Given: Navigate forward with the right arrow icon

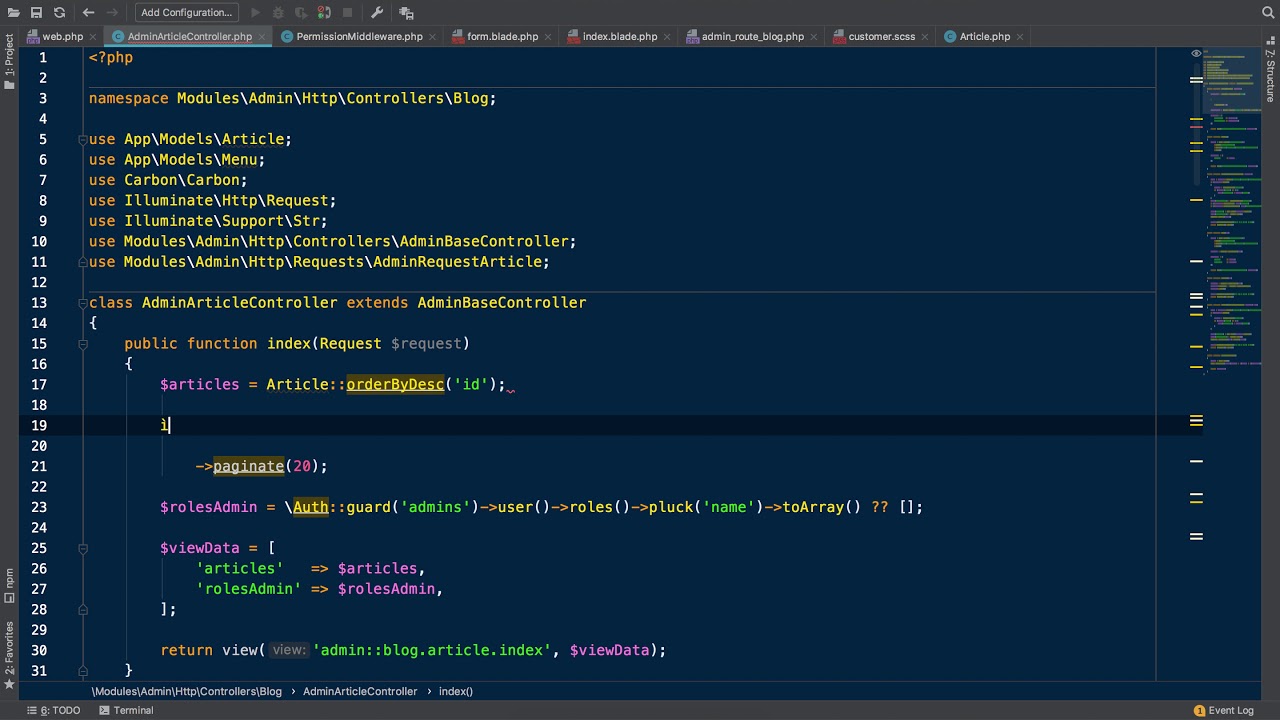Looking at the screenshot, I should tap(113, 12).
